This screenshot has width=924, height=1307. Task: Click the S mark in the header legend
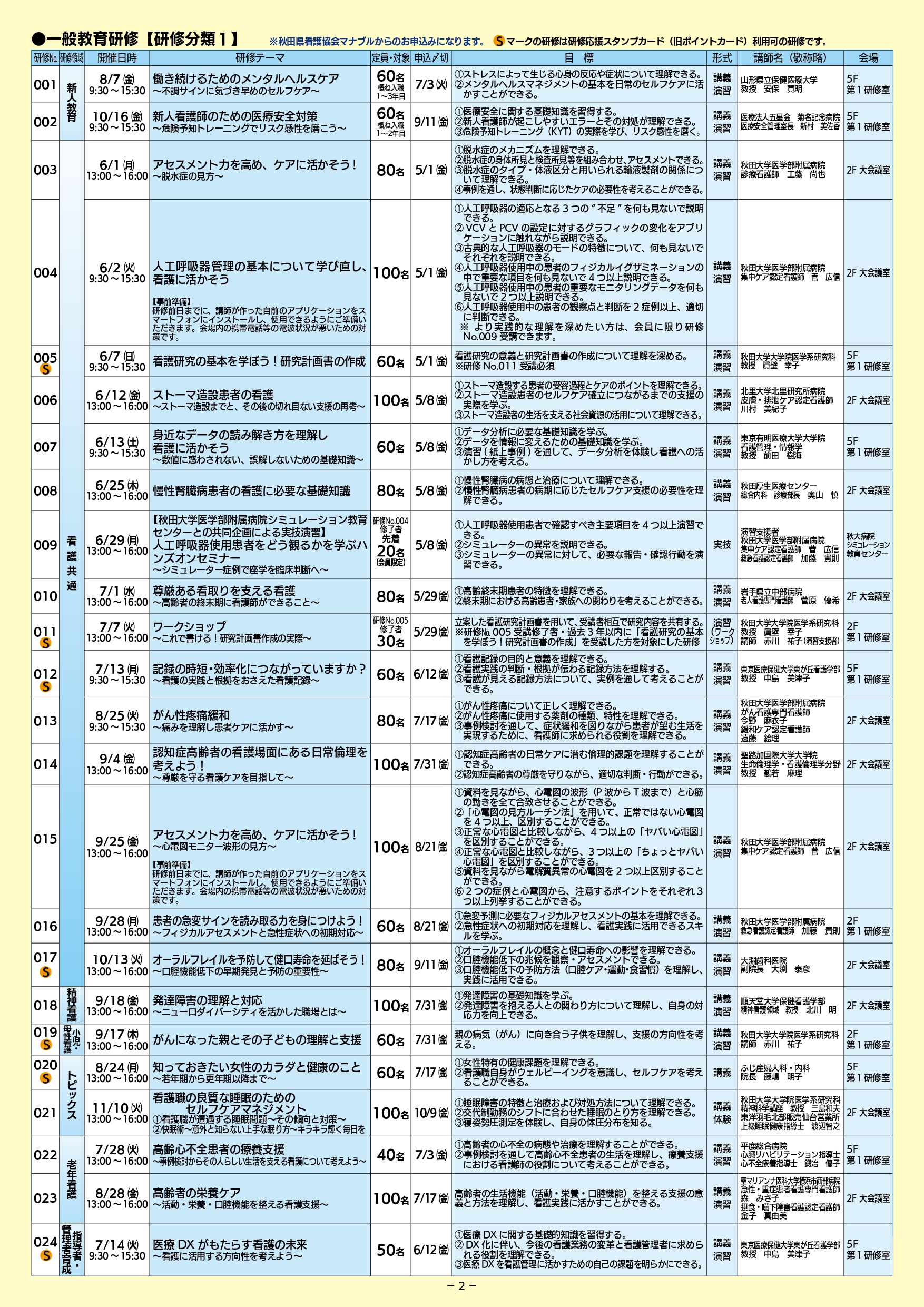[x=499, y=41]
